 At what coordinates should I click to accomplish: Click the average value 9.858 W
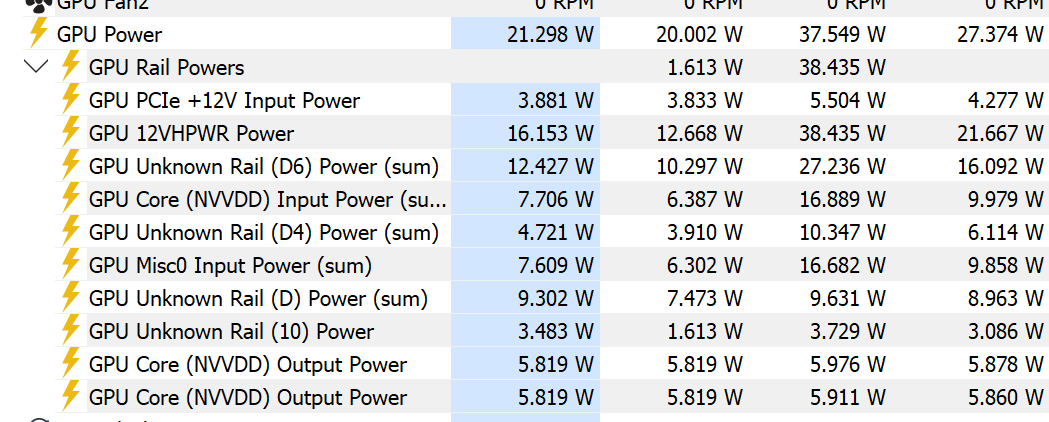click(x=1006, y=266)
